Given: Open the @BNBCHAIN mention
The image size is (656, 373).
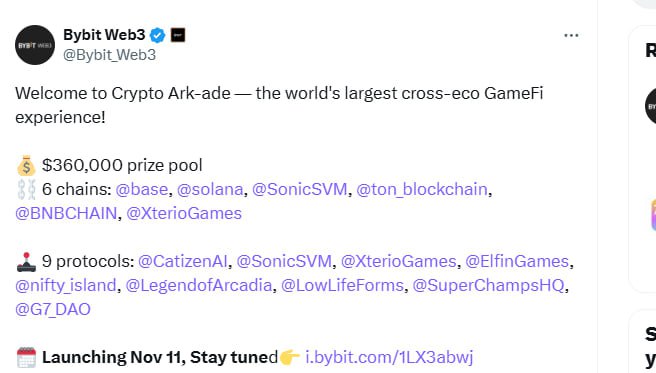Looking at the screenshot, I should click(66, 213).
